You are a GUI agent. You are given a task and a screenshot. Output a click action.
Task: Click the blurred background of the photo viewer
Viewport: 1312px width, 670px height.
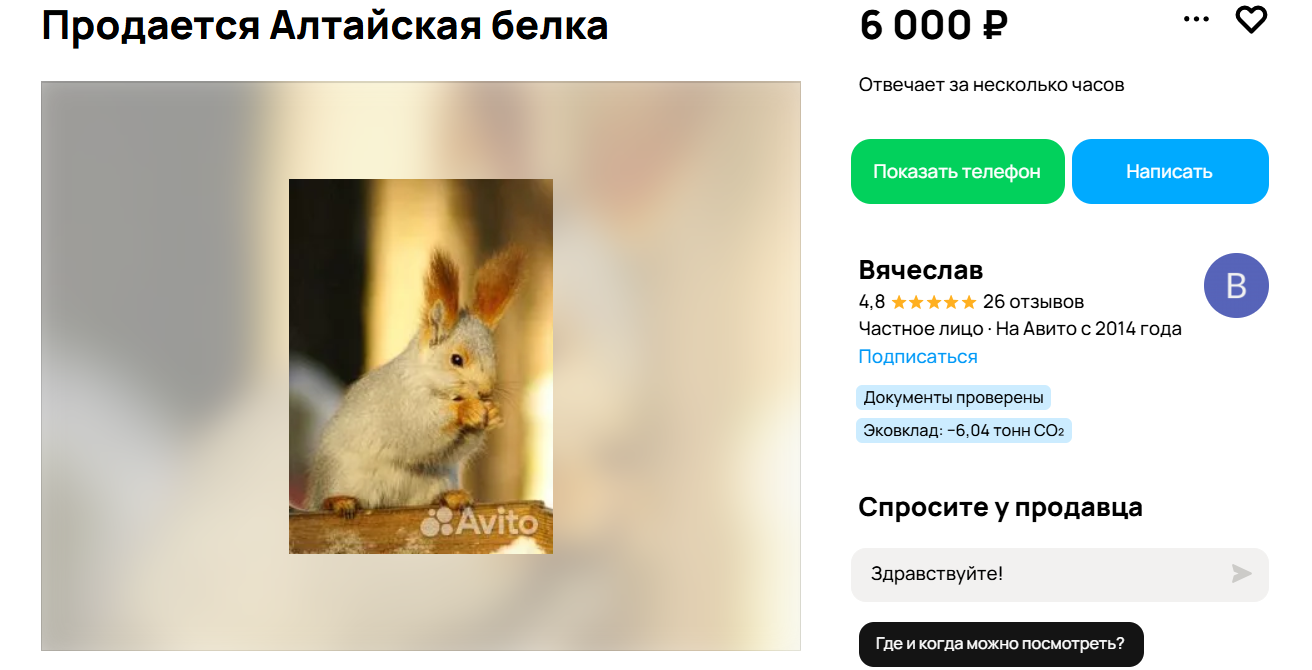tap(160, 366)
